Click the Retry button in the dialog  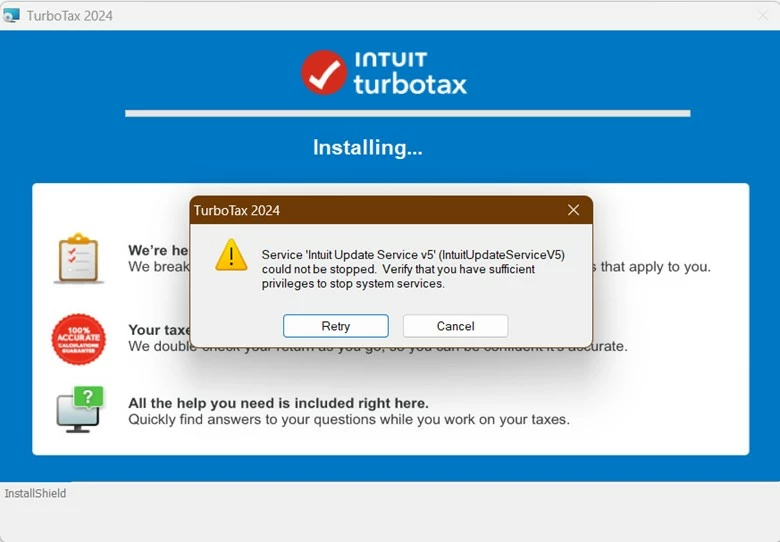[336, 326]
